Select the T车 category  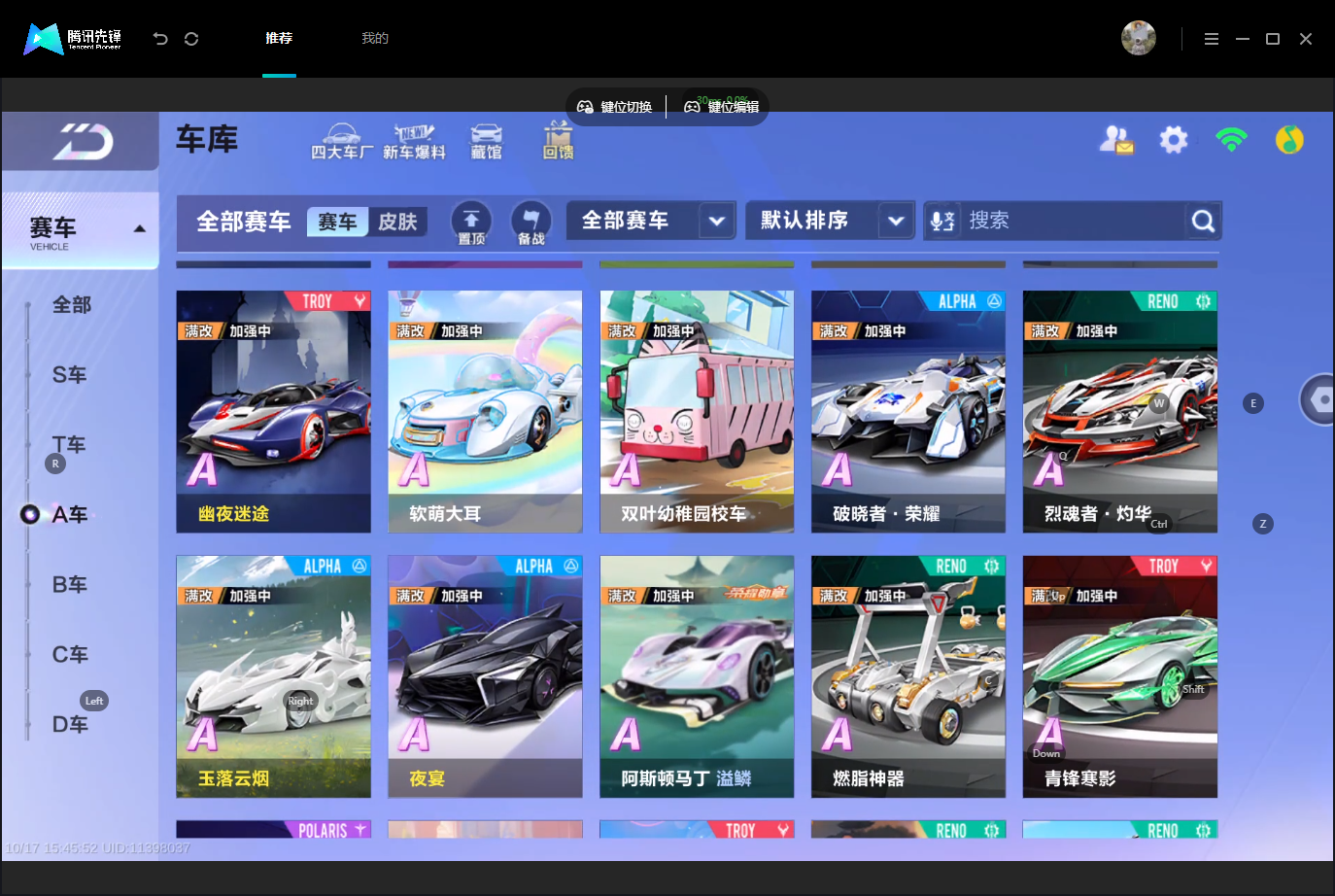point(70,445)
